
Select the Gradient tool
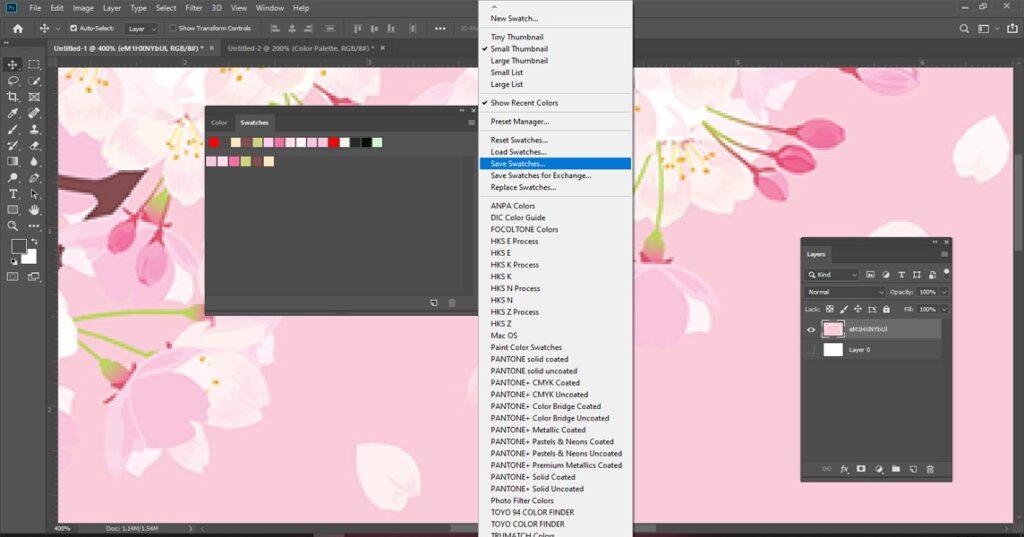pyautogui.click(x=12, y=161)
